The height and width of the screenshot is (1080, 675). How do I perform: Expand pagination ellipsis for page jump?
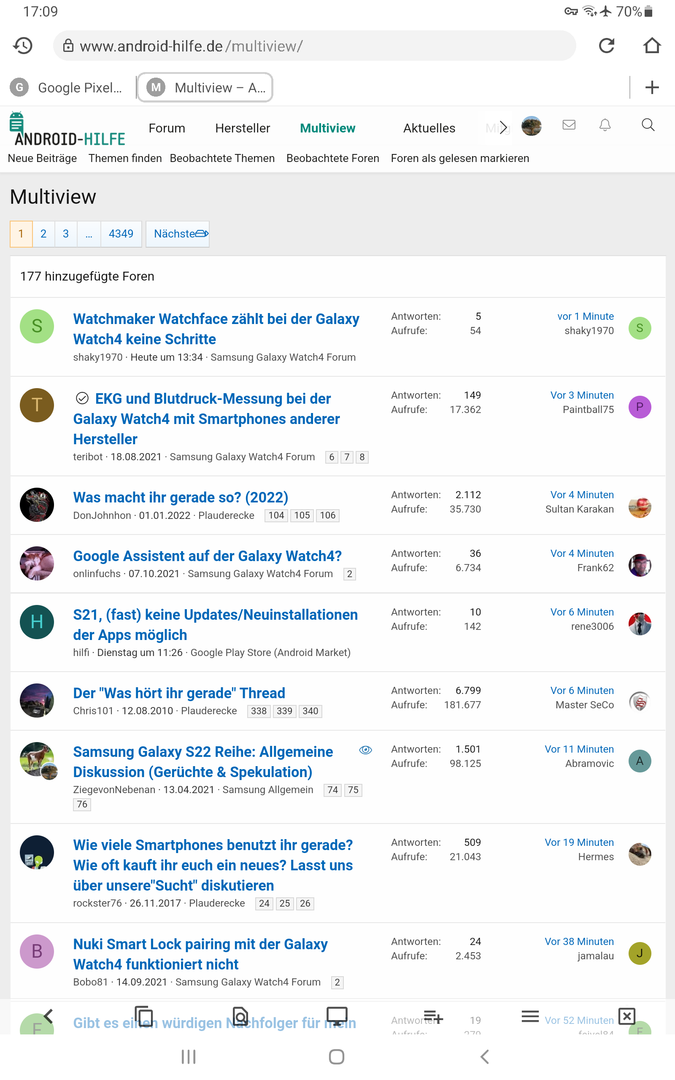point(89,234)
